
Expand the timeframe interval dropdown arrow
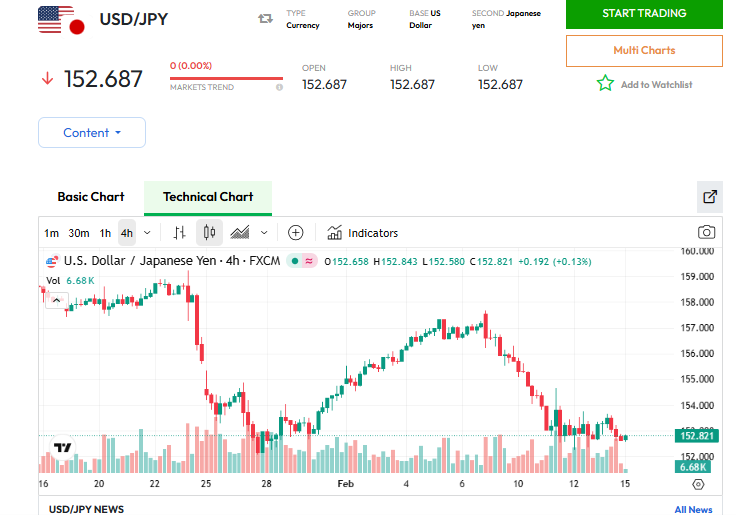click(147, 233)
